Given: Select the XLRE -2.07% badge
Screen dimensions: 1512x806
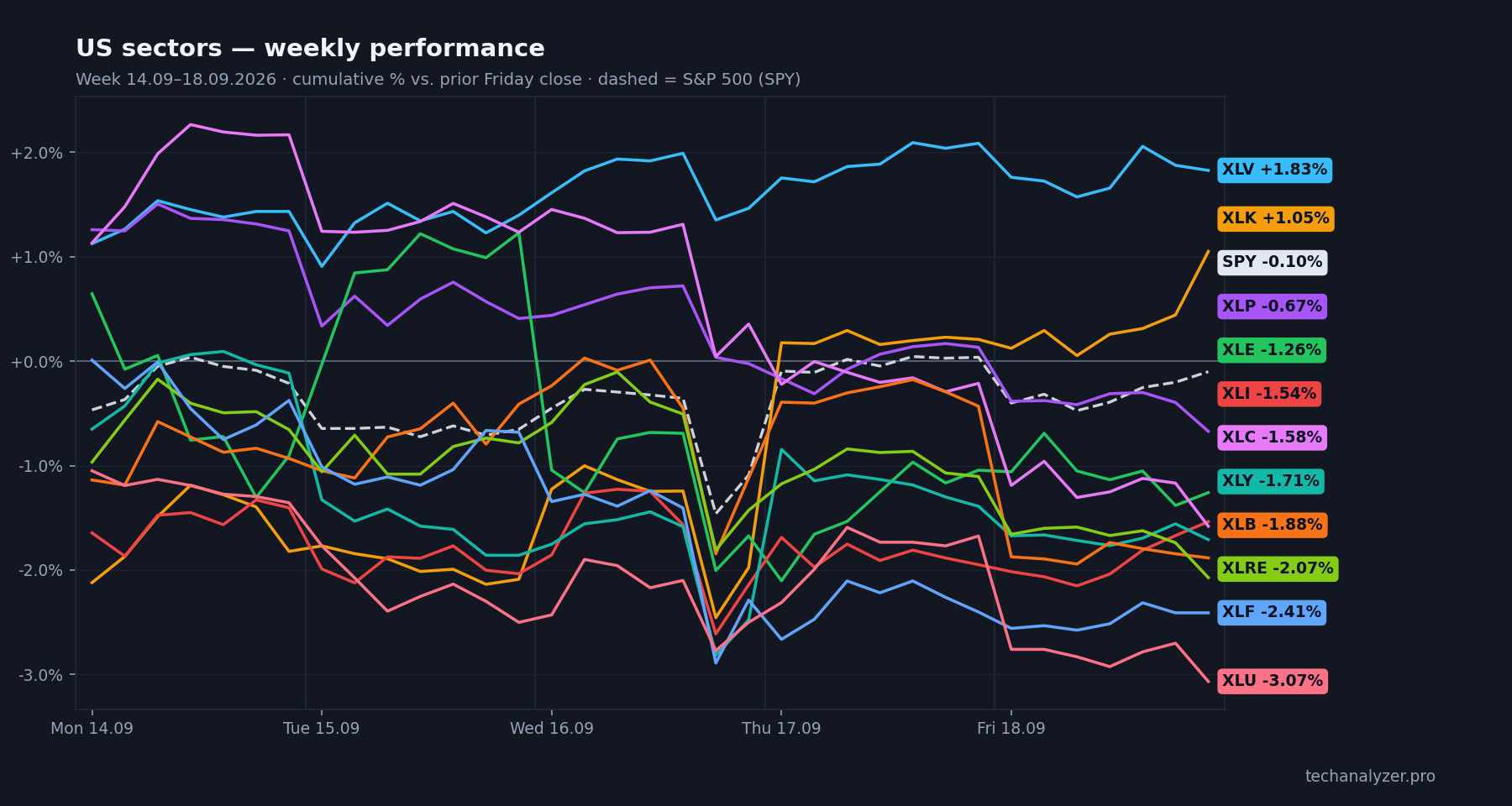Looking at the screenshot, I should coord(1277,568).
